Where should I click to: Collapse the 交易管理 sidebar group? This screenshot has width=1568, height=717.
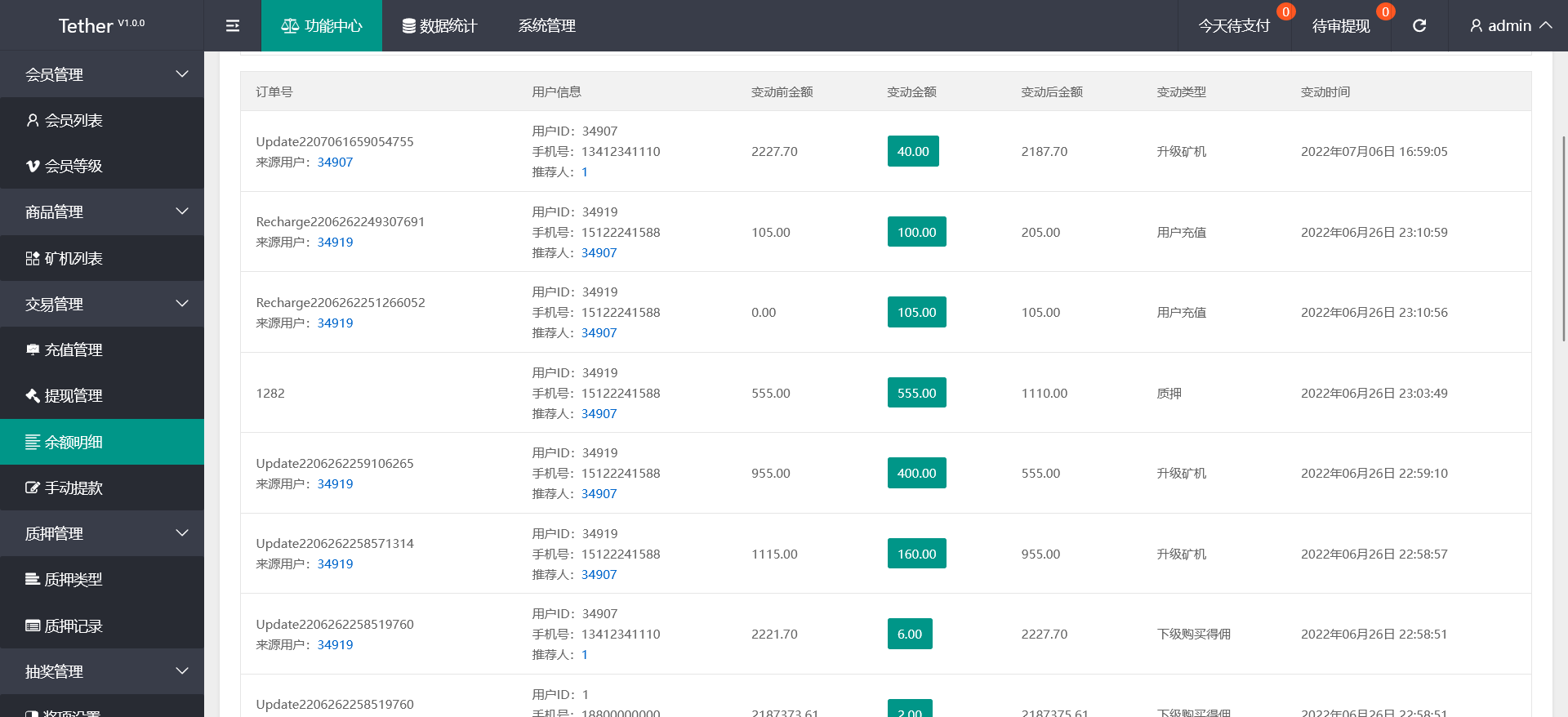coord(182,304)
